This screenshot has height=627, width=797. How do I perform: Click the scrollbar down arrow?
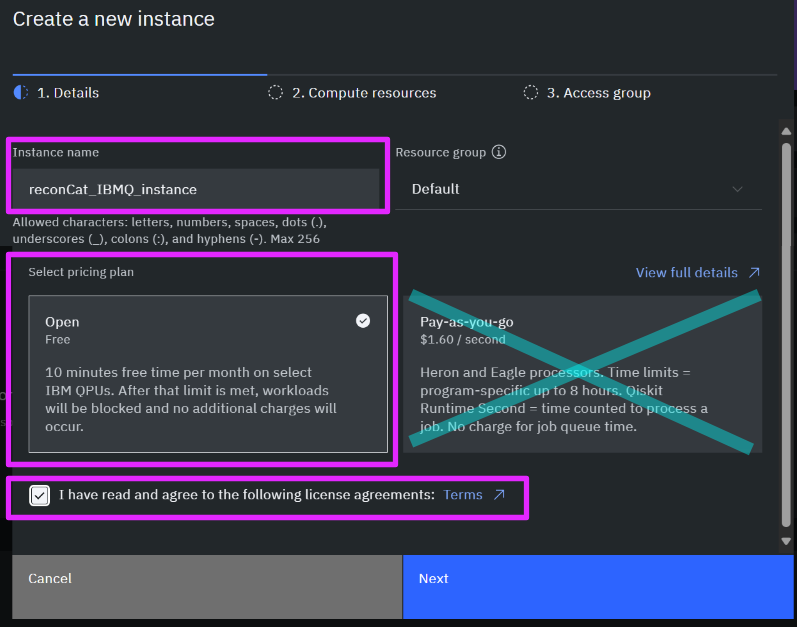coord(786,542)
